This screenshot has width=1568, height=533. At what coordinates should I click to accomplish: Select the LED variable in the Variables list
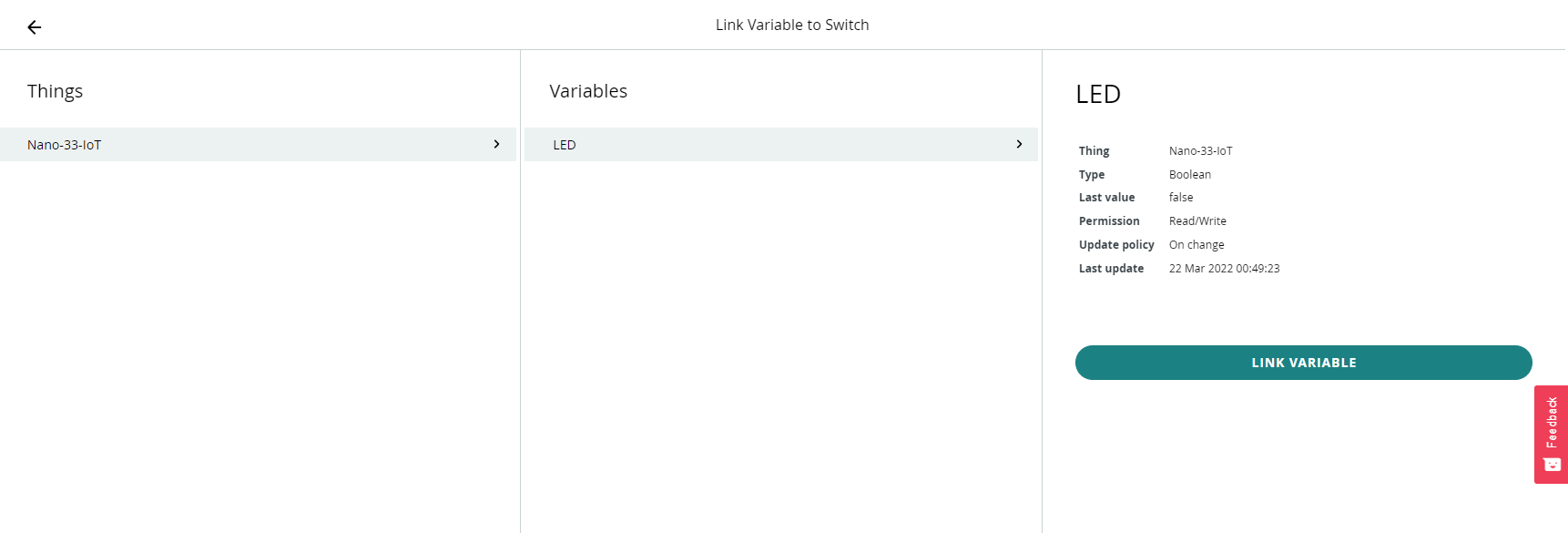click(781, 145)
